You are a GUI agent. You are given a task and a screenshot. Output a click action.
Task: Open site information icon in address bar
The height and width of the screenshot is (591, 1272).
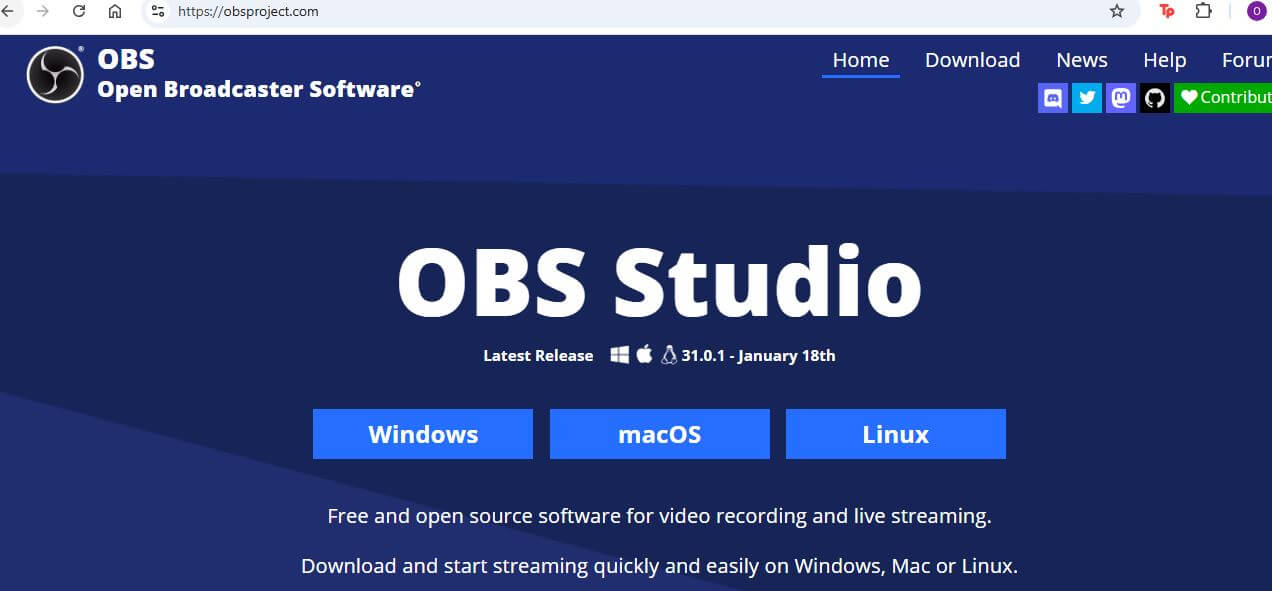[x=157, y=12]
